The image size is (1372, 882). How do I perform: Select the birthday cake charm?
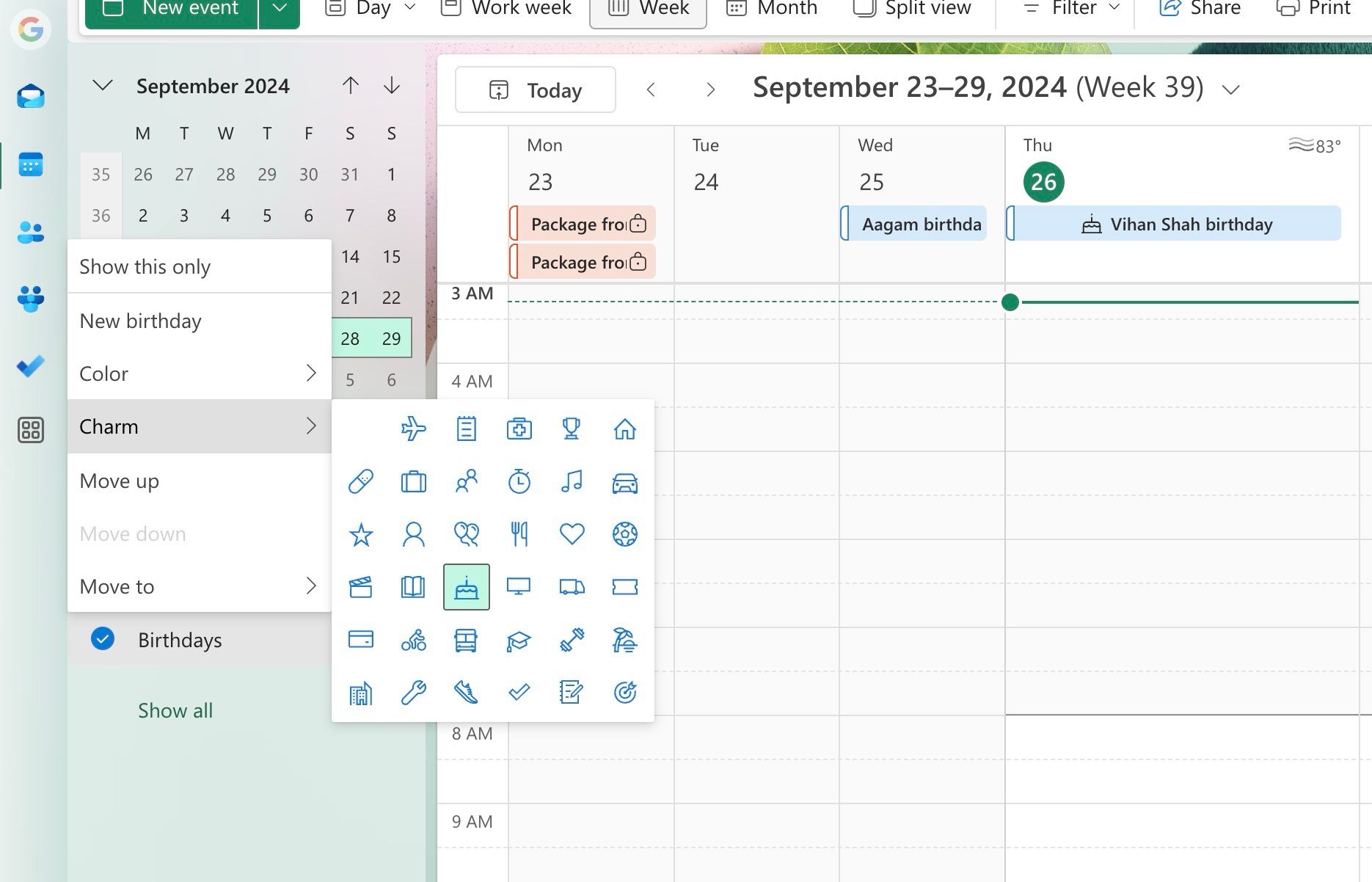(x=467, y=587)
